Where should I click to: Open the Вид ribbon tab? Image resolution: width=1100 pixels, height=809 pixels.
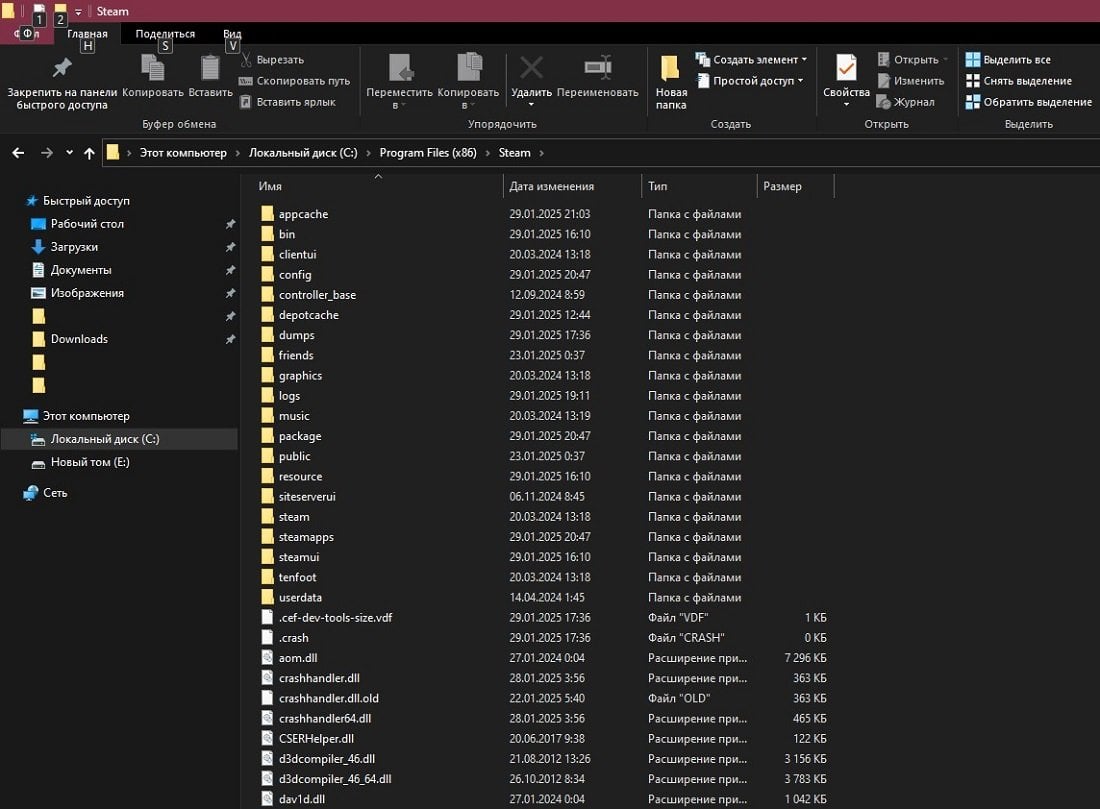tap(232, 34)
